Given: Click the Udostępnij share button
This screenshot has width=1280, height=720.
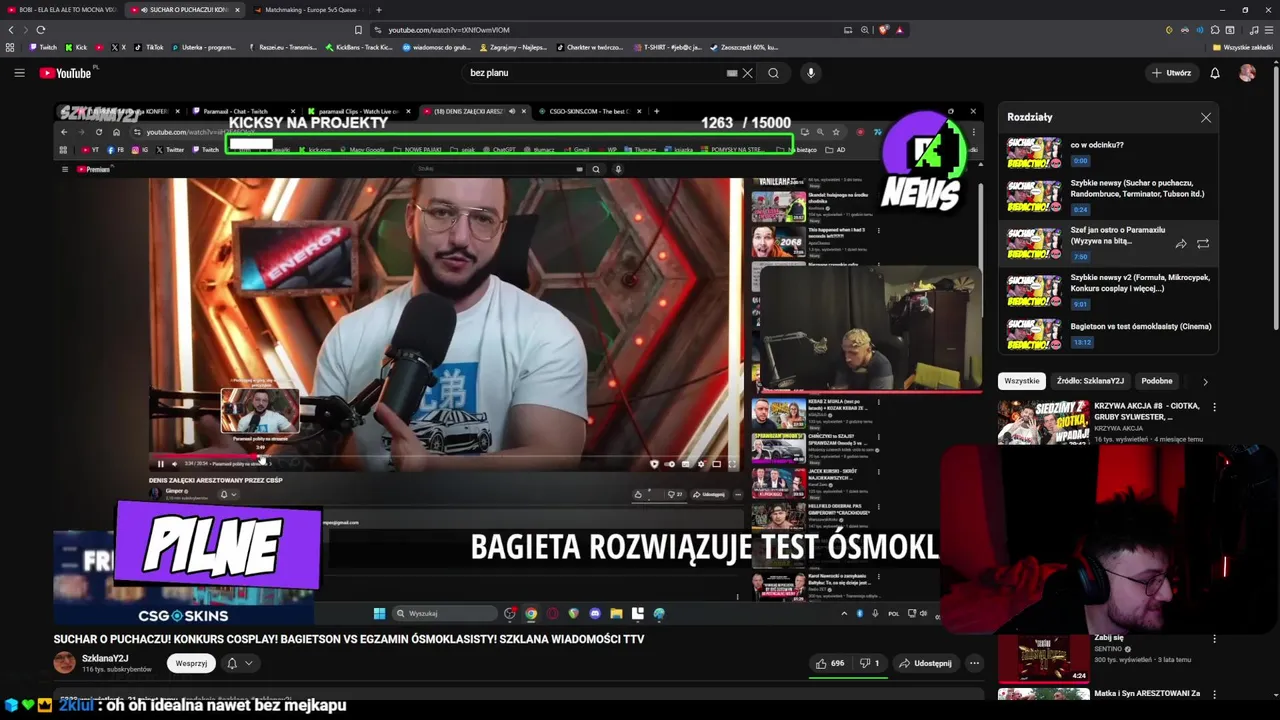Looking at the screenshot, I should click(x=925, y=663).
